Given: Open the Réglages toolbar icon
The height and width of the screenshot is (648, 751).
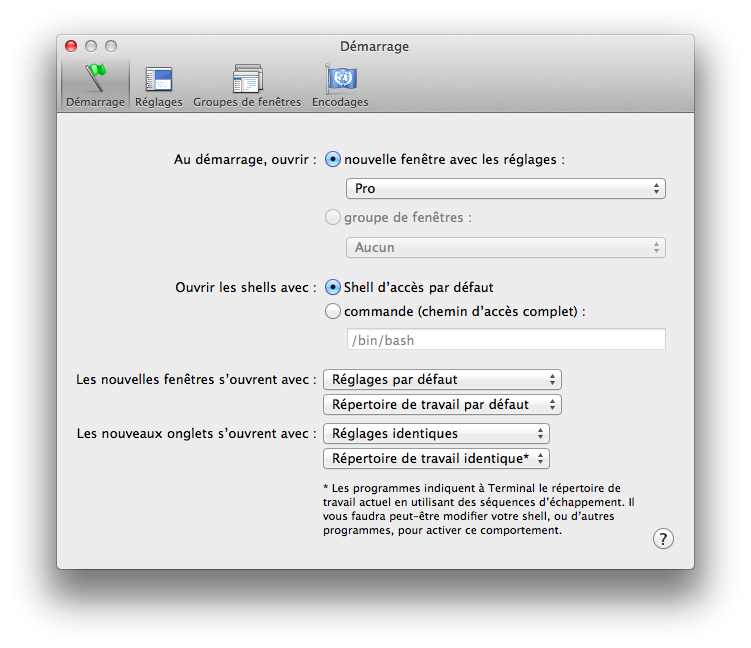Looking at the screenshot, I should [x=159, y=79].
